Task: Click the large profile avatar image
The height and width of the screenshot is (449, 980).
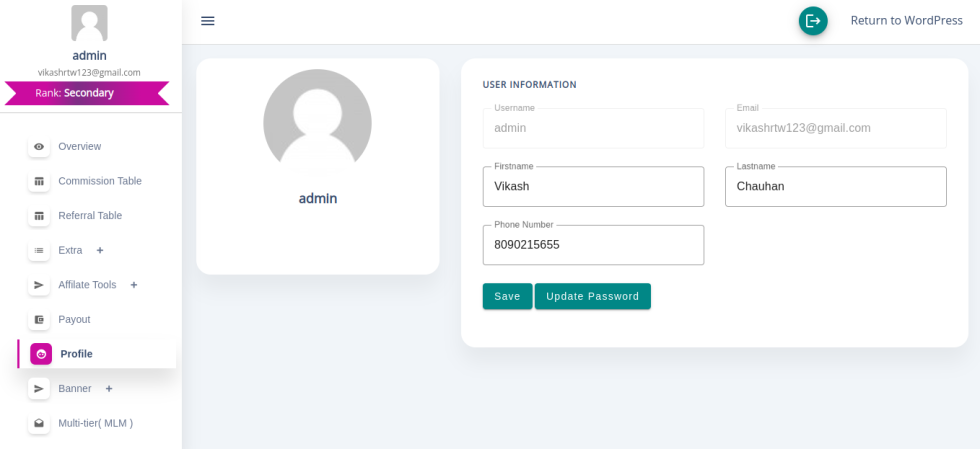Action: point(317,123)
